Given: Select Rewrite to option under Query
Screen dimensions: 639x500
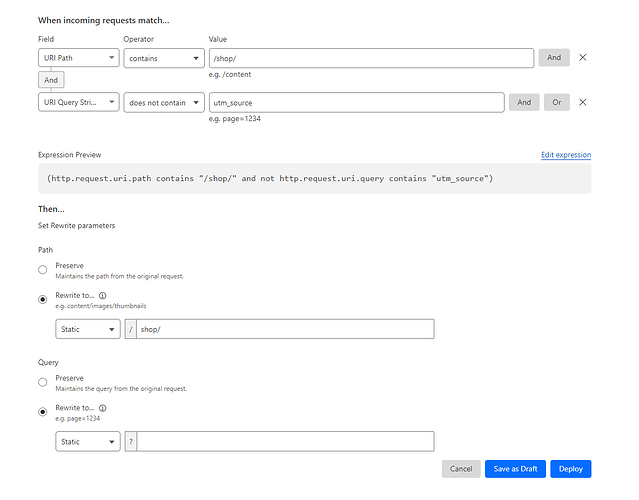Looking at the screenshot, I should click(42, 409).
